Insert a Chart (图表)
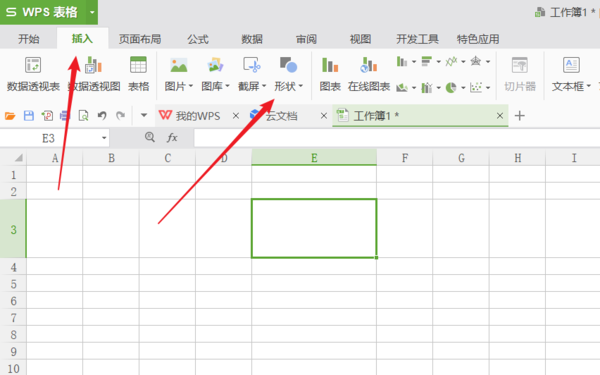 tap(330, 75)
